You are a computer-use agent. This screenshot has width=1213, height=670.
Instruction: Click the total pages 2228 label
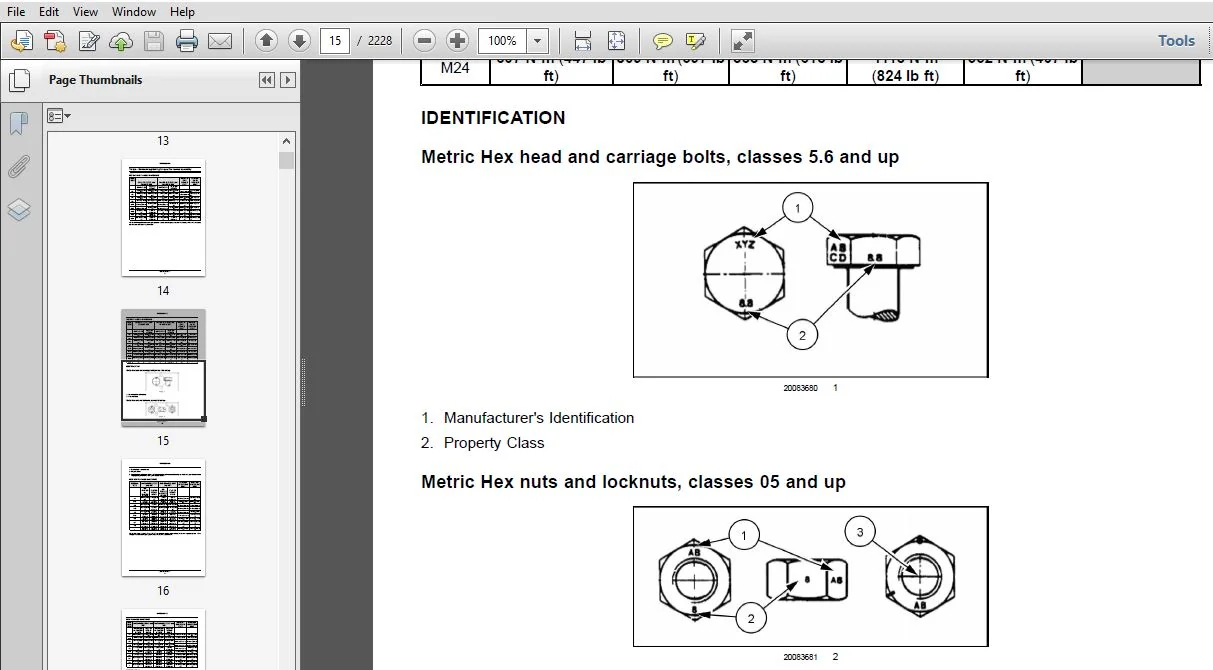pyautogui.click(x=380, y=41)
